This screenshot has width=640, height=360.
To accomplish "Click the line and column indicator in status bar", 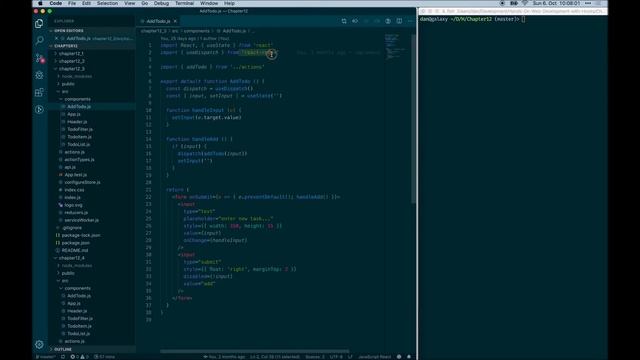I will (274, 357).
